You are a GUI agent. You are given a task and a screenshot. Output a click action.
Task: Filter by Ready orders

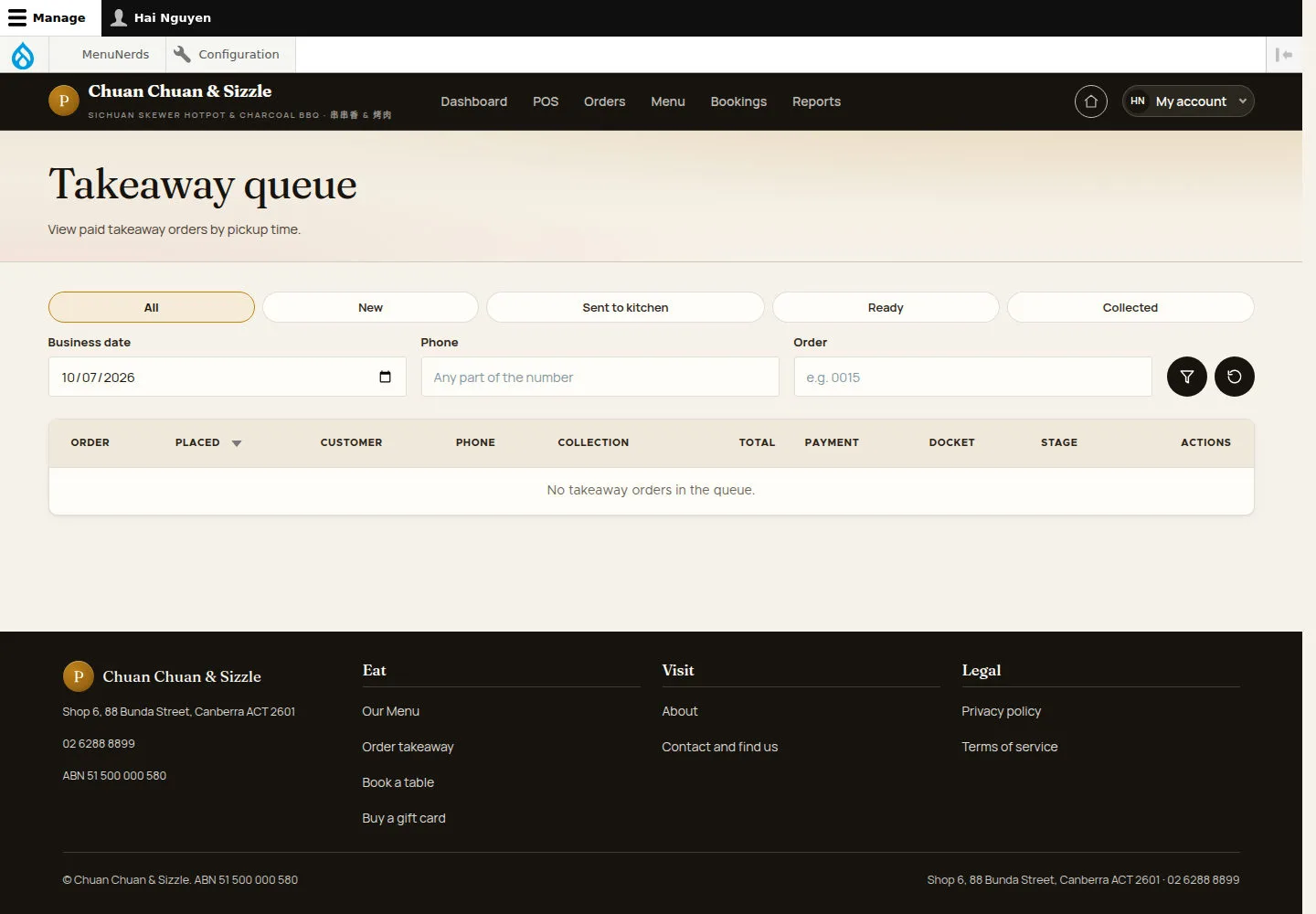[x=886, y=307]
